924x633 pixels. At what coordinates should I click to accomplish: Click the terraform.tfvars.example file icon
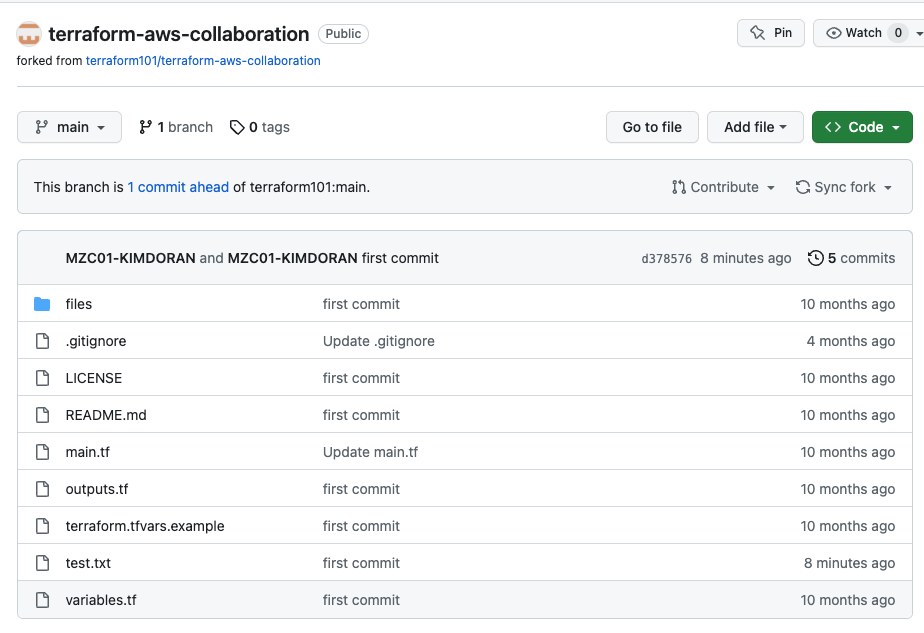click(x=42, y=526)
